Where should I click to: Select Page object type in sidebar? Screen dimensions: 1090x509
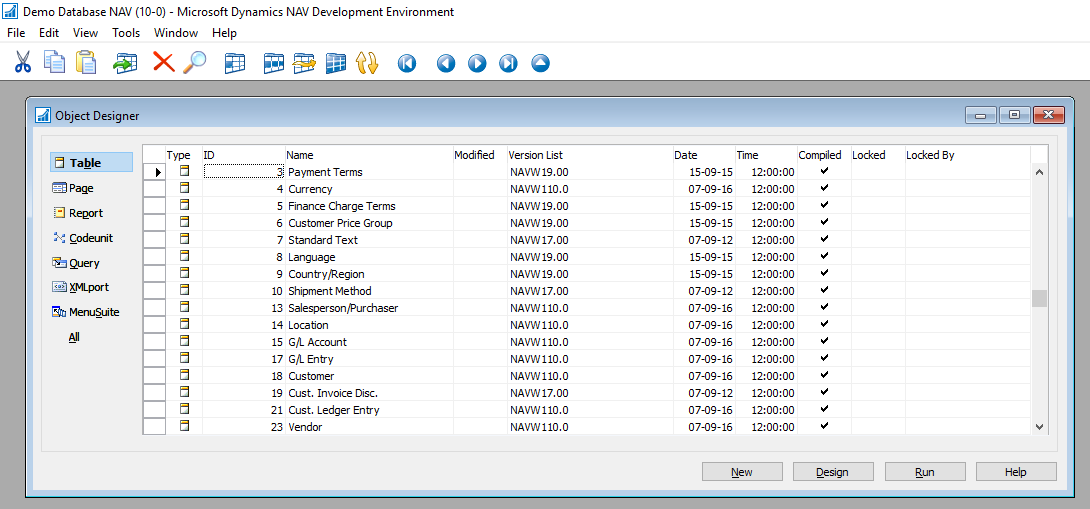click(x=73, y=188)
